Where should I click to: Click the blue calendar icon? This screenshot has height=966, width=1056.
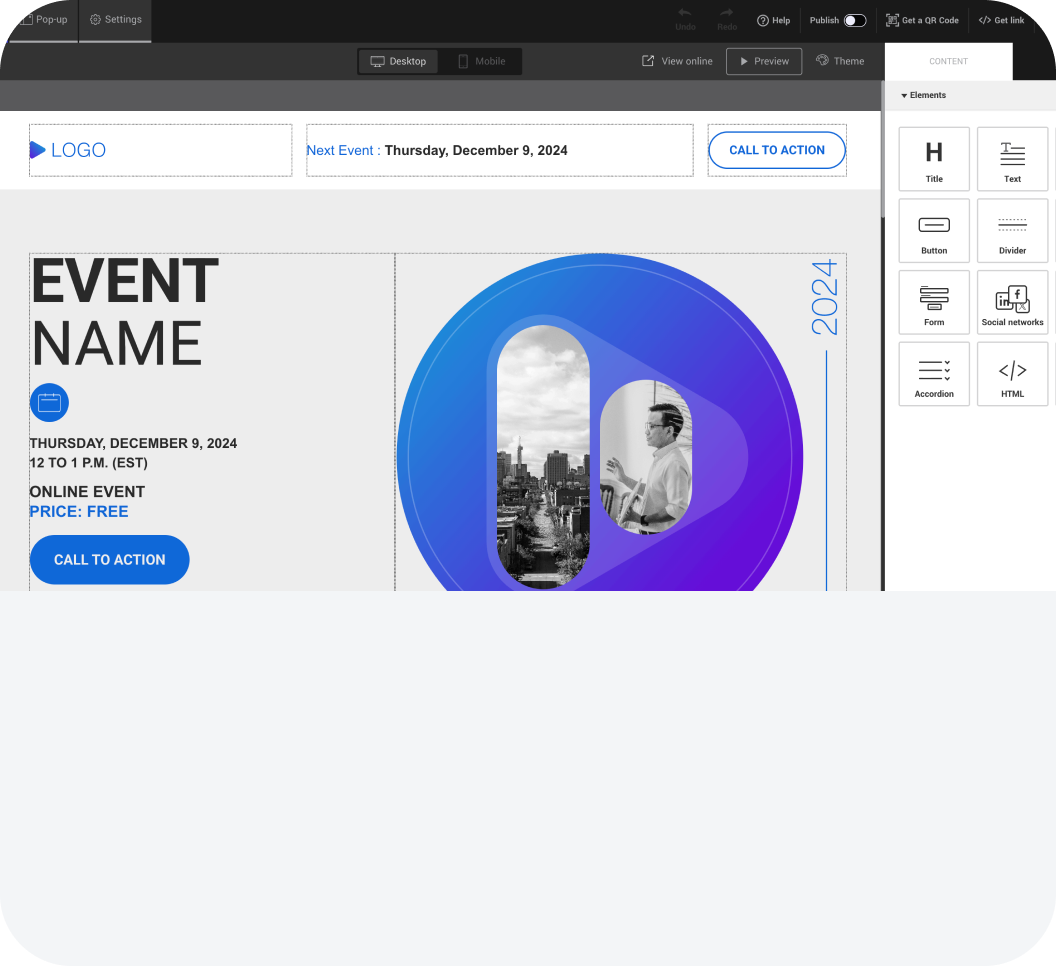(x=49, y=403)
